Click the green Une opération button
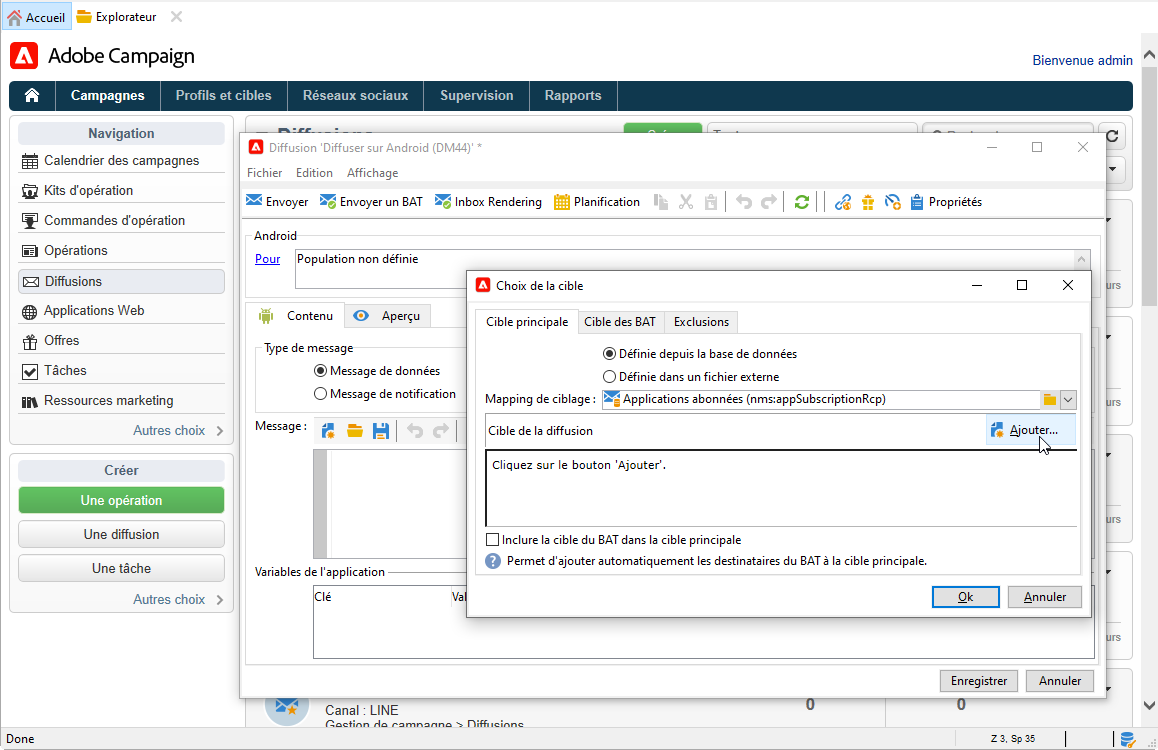 121,500
